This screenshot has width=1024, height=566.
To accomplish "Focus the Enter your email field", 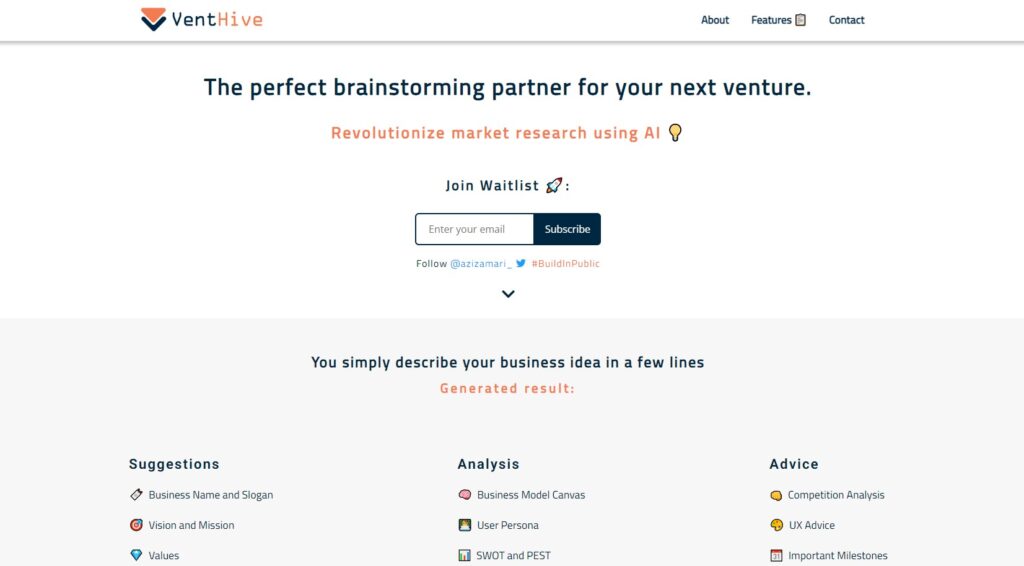I will 475,229.
